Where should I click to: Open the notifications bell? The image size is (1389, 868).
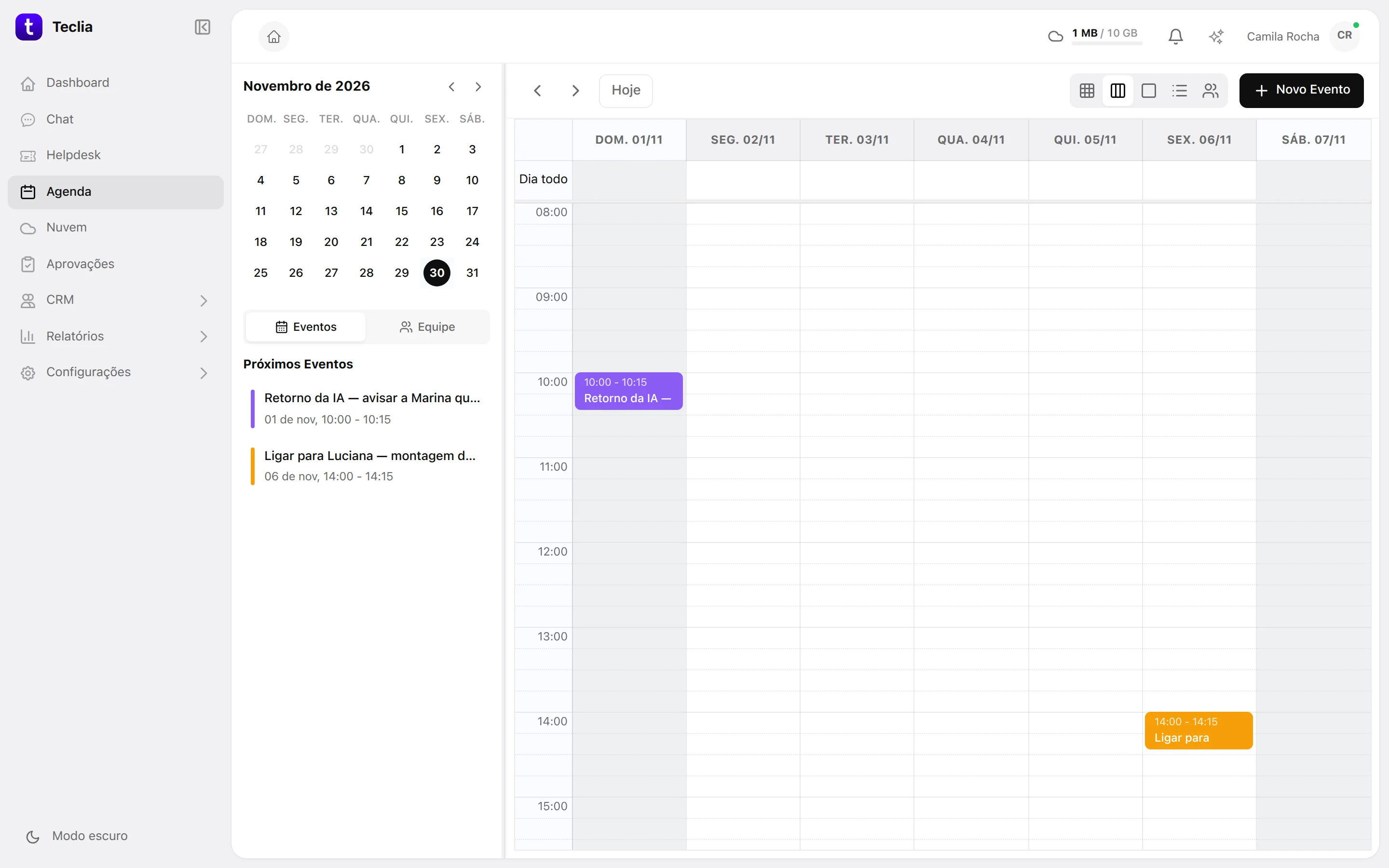tap(1175, 37)
